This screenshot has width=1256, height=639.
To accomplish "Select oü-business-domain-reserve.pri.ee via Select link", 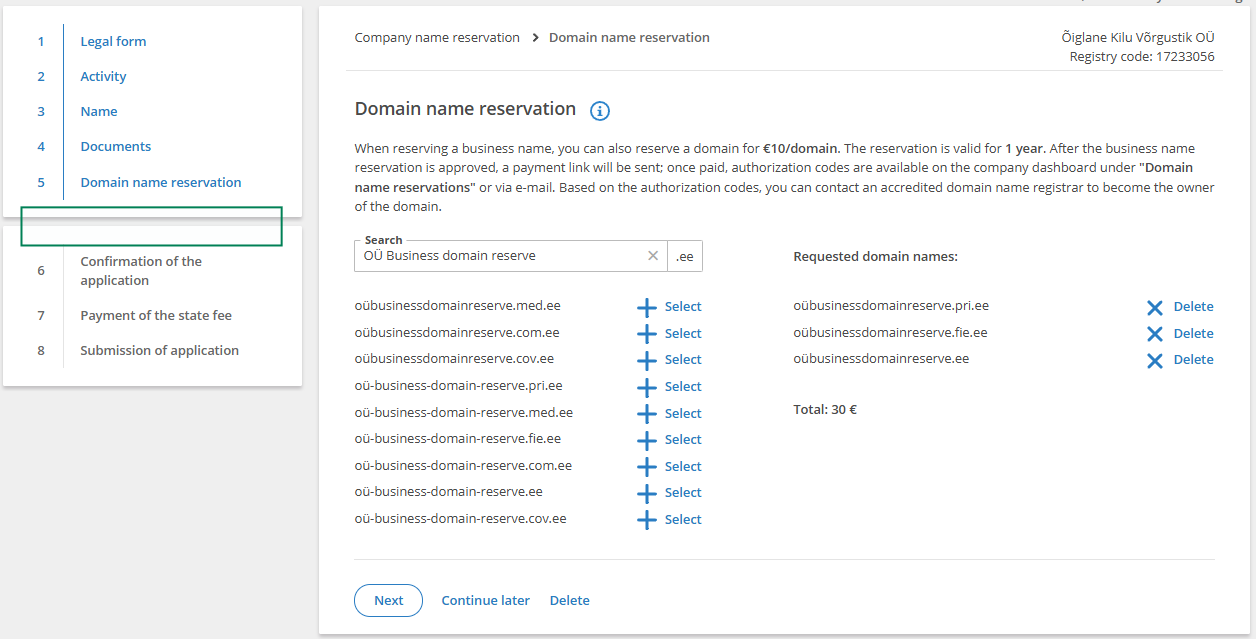I will (x=683, y=387).
